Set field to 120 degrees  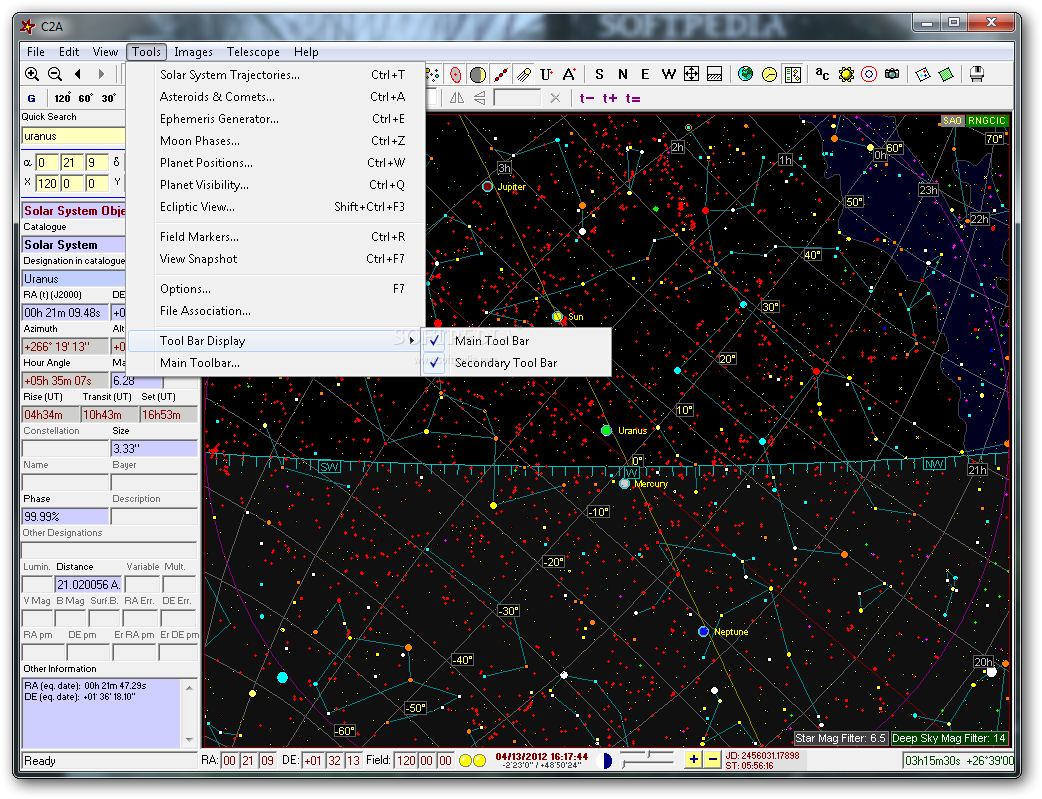pyautogui.click(x=63, y=98)
